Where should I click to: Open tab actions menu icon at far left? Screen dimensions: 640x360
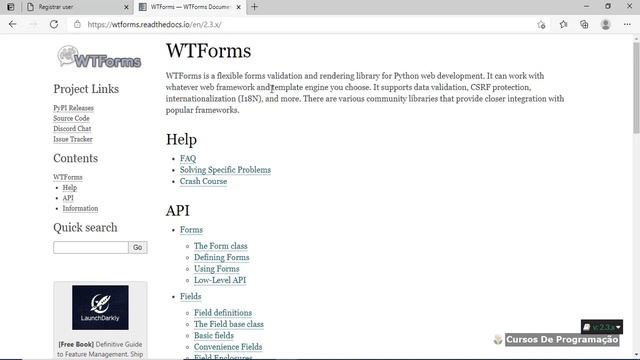[11, 7]
